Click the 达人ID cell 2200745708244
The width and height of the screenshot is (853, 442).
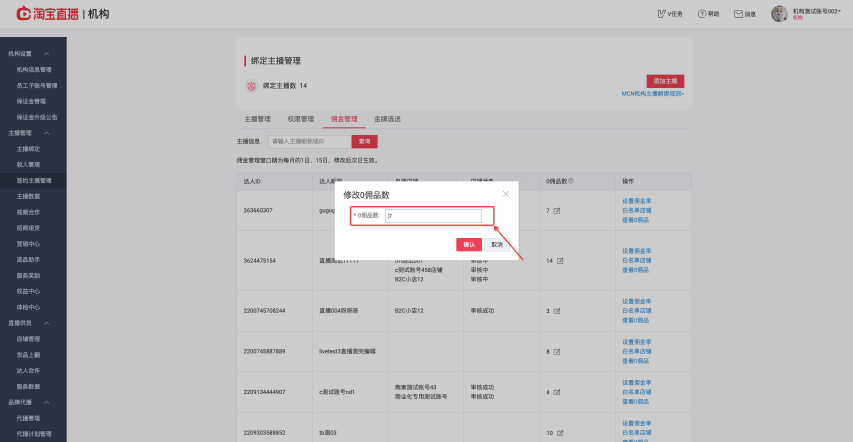click(x=264, y=311)
